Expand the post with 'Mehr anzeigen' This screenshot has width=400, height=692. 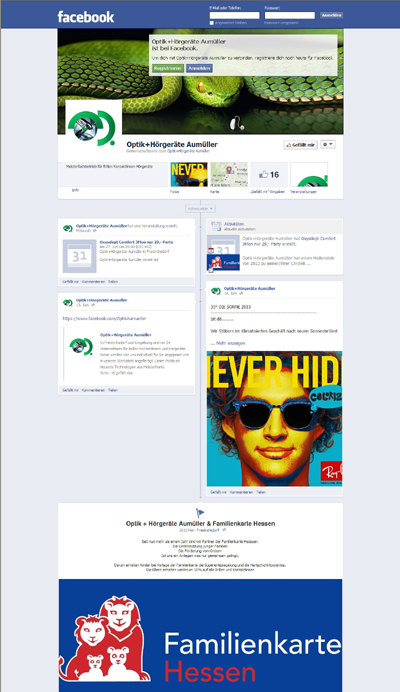[x=228, y=343]
